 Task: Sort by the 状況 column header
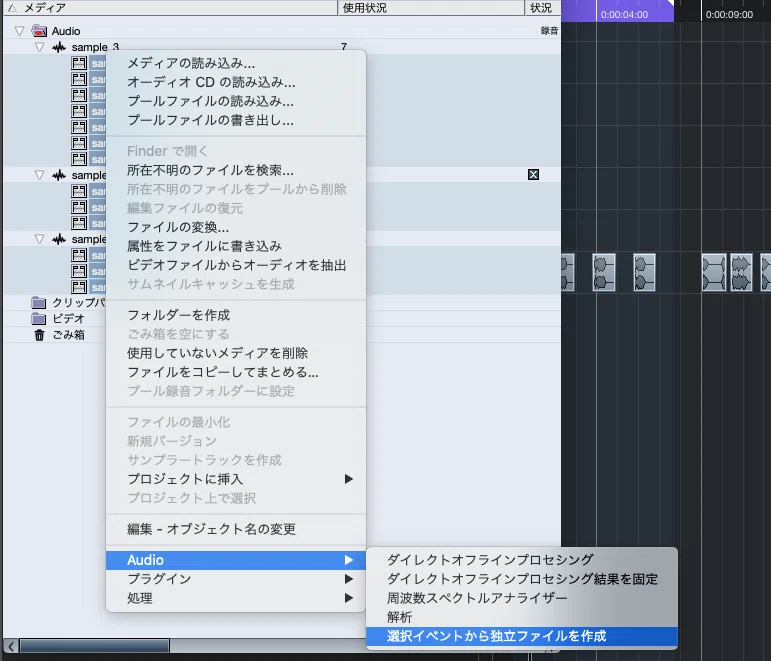coord(543,8)
